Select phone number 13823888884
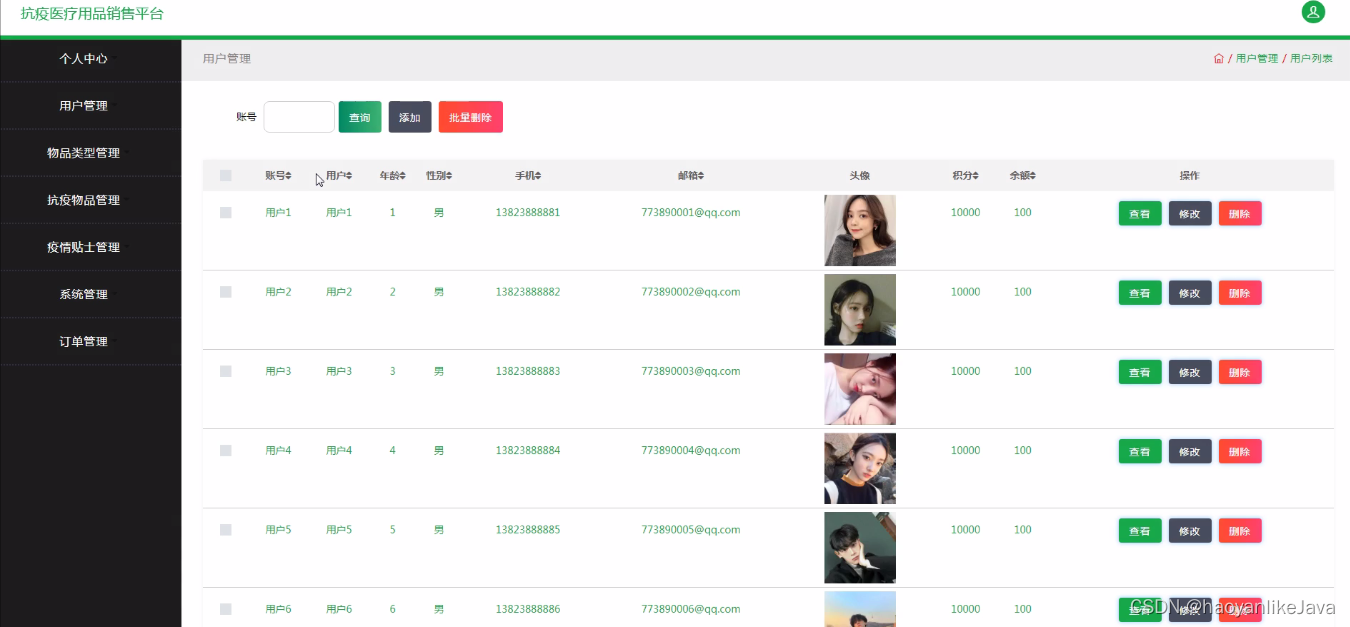This screenshot has width=1350, height=627. pyautogui.click(x=528, y=451)
